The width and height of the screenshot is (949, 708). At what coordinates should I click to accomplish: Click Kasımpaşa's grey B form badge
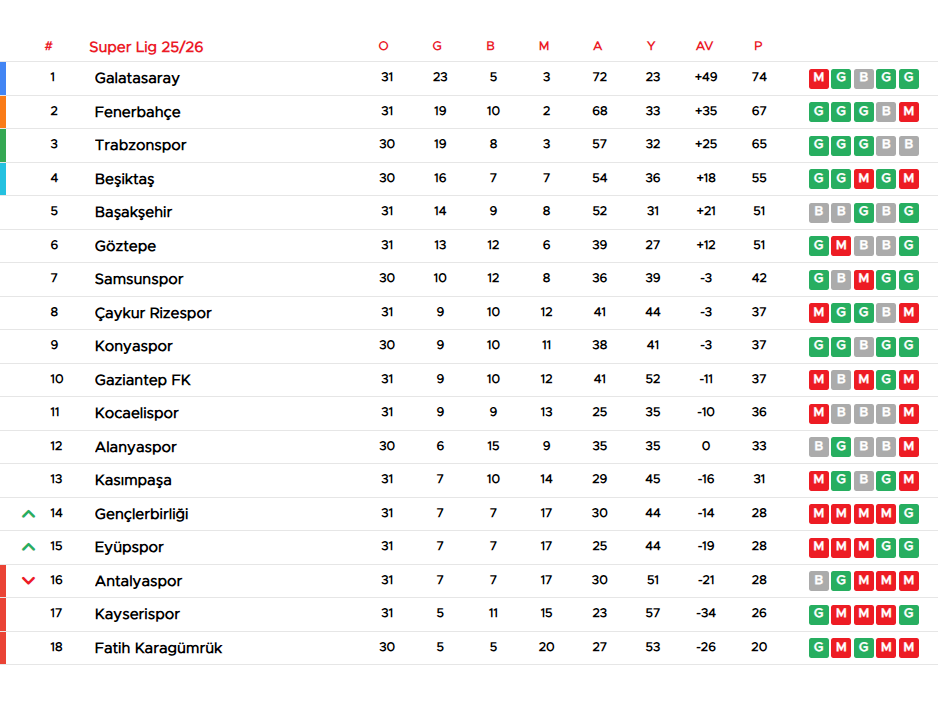(x=864, y=480)
